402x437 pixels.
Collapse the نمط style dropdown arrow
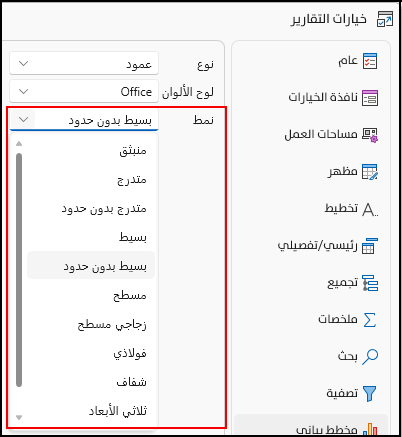[23, 119]
